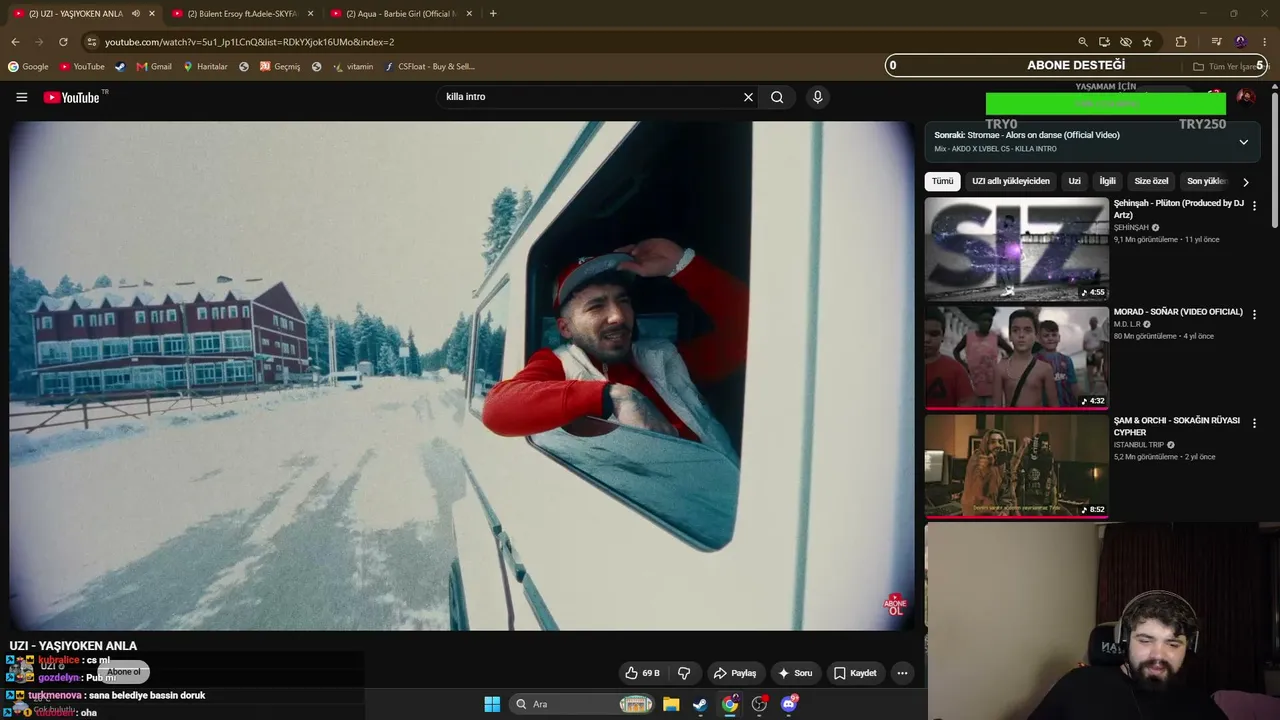The width and height of the screenshot is (1280, 720).
Task: Select the 'UZI adlı yükleyiciden' chip
Action: click(1011, 181)
